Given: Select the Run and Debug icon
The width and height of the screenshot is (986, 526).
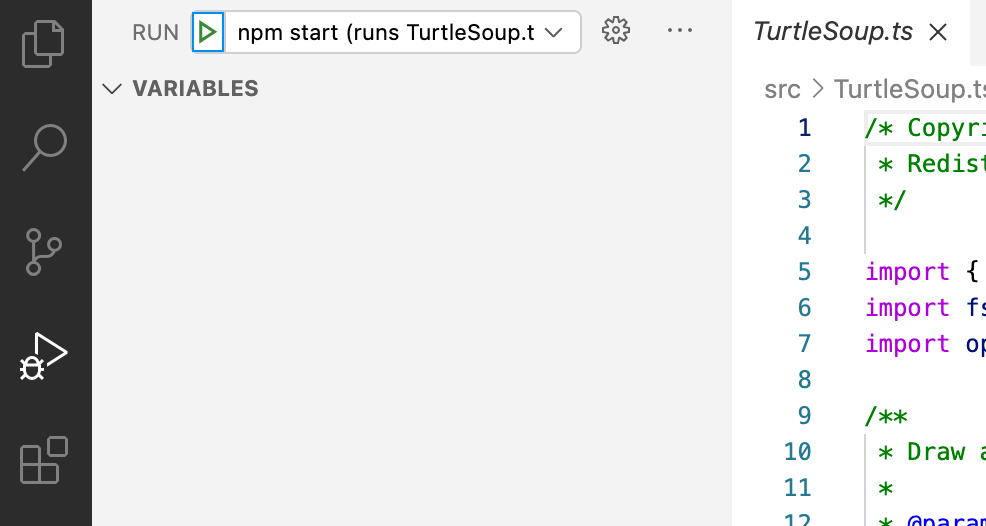Looking at the screenshot, I should click(44, 357).
